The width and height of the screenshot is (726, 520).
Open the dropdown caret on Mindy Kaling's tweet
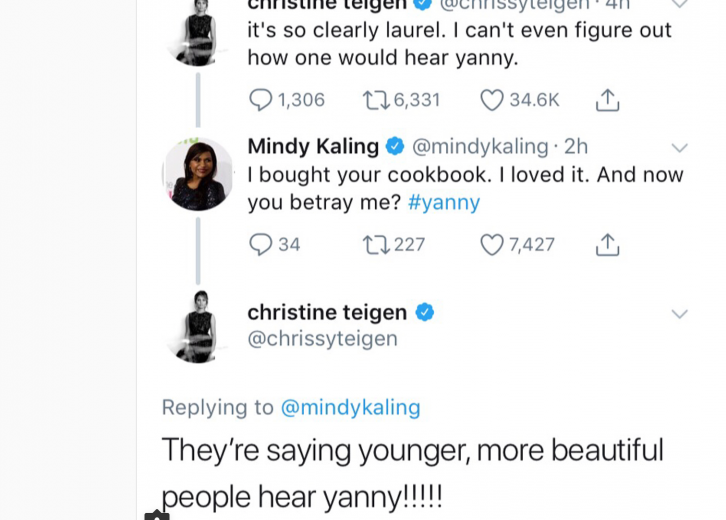pyautogui.click(x=679, y=148)
